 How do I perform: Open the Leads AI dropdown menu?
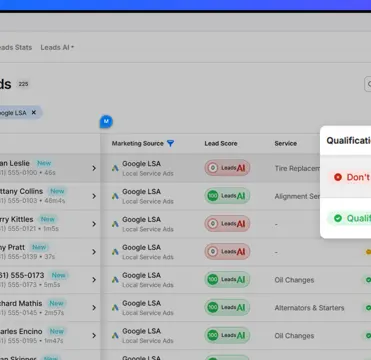coord(57,47)
